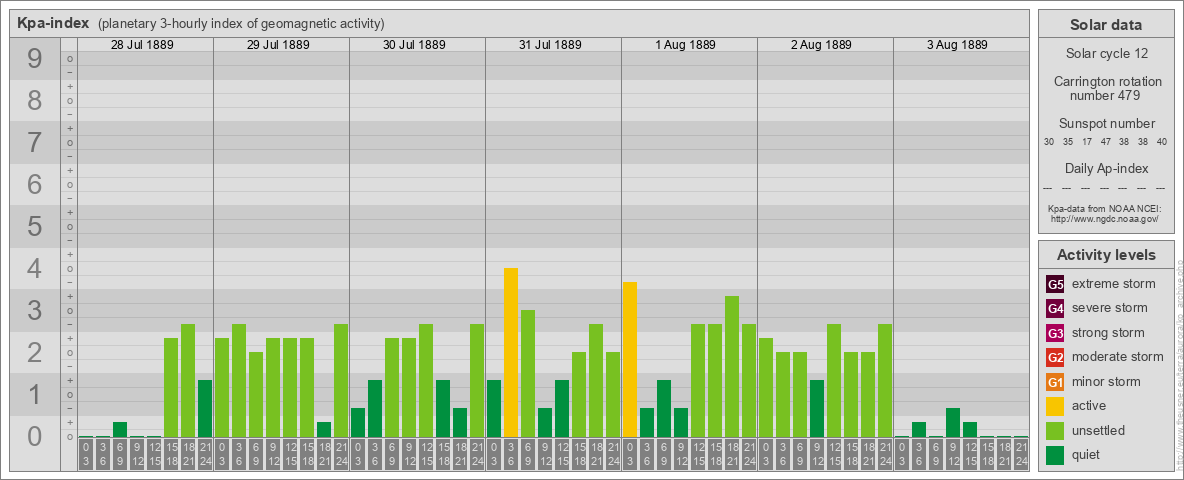Click the 28 Jul 1889 date header

142,45
